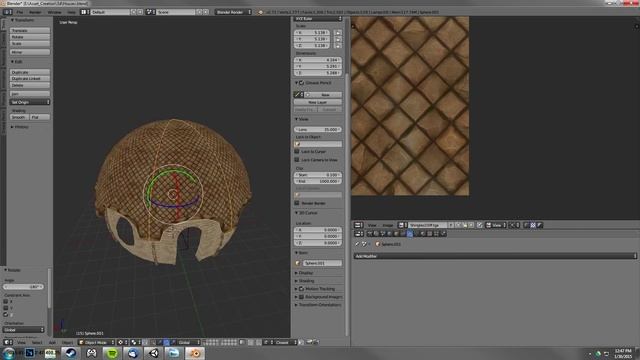Click the Windows Start orb
The width and height of the screenshot is (640, 360).
[x=8, y=353]
